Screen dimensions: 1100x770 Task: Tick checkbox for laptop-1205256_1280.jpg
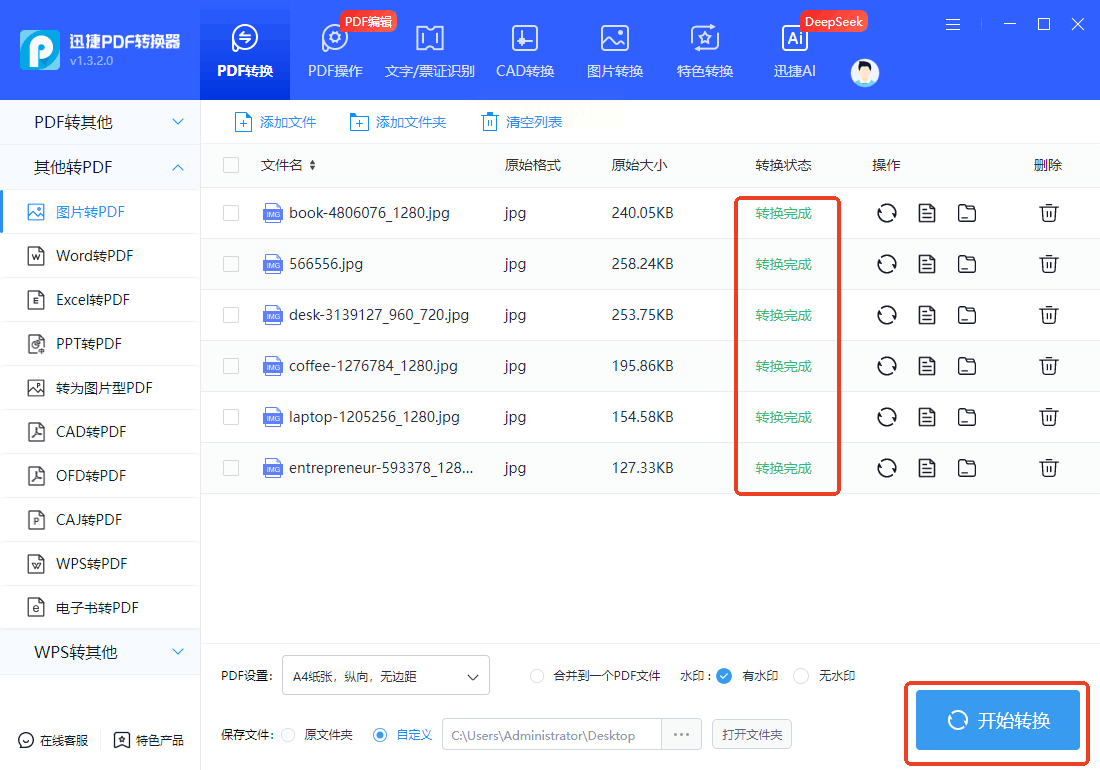click(x=231, y=417)
